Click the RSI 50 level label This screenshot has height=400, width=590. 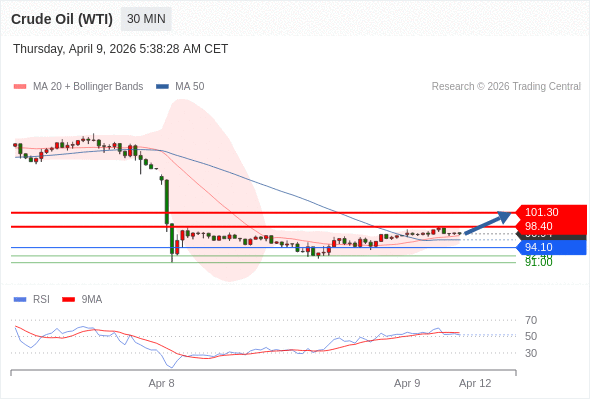[x=531, y=336]
